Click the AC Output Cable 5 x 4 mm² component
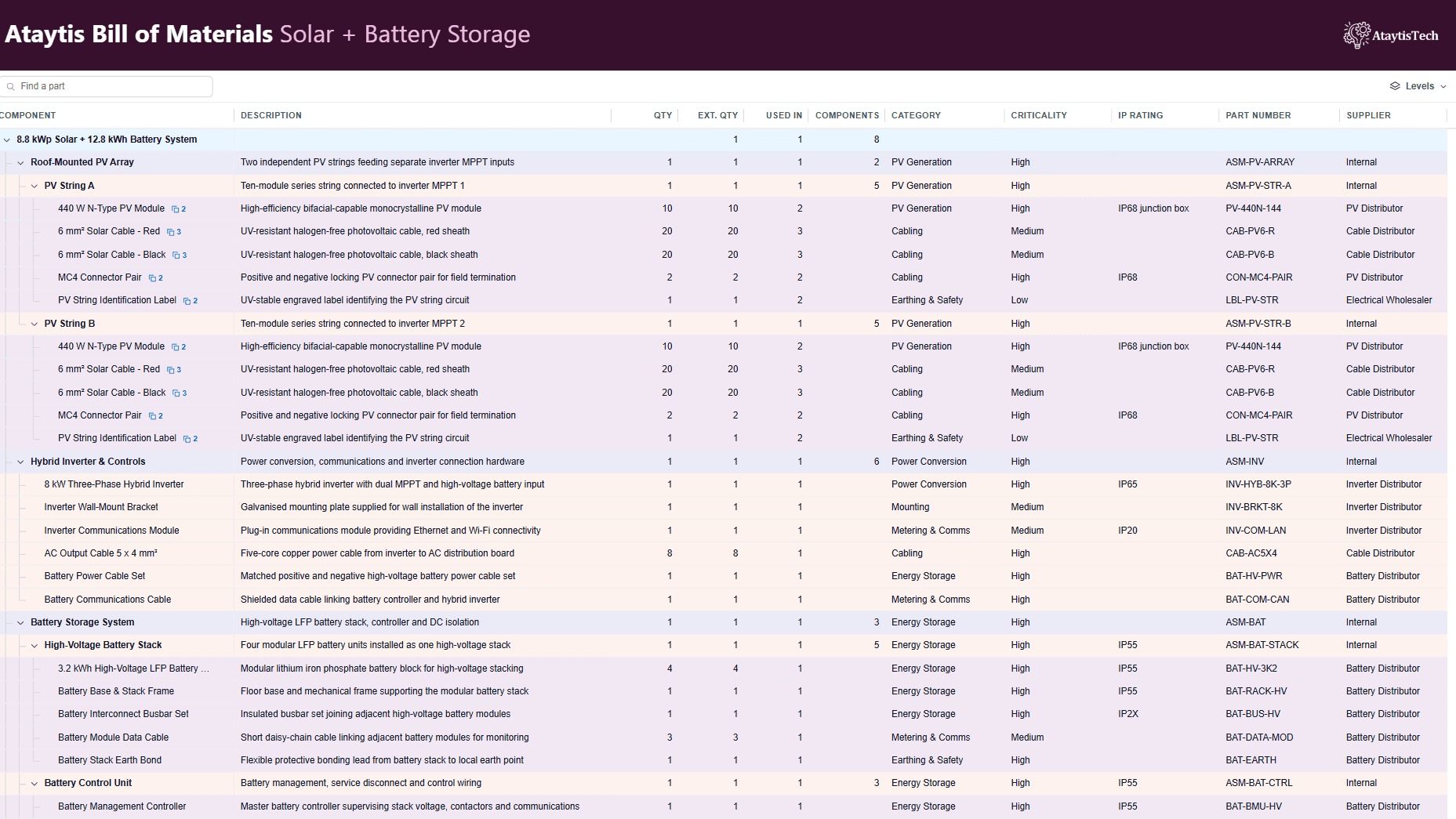Image resolution: width=1456 pixels, height=819 pixels. coord(101,553)
